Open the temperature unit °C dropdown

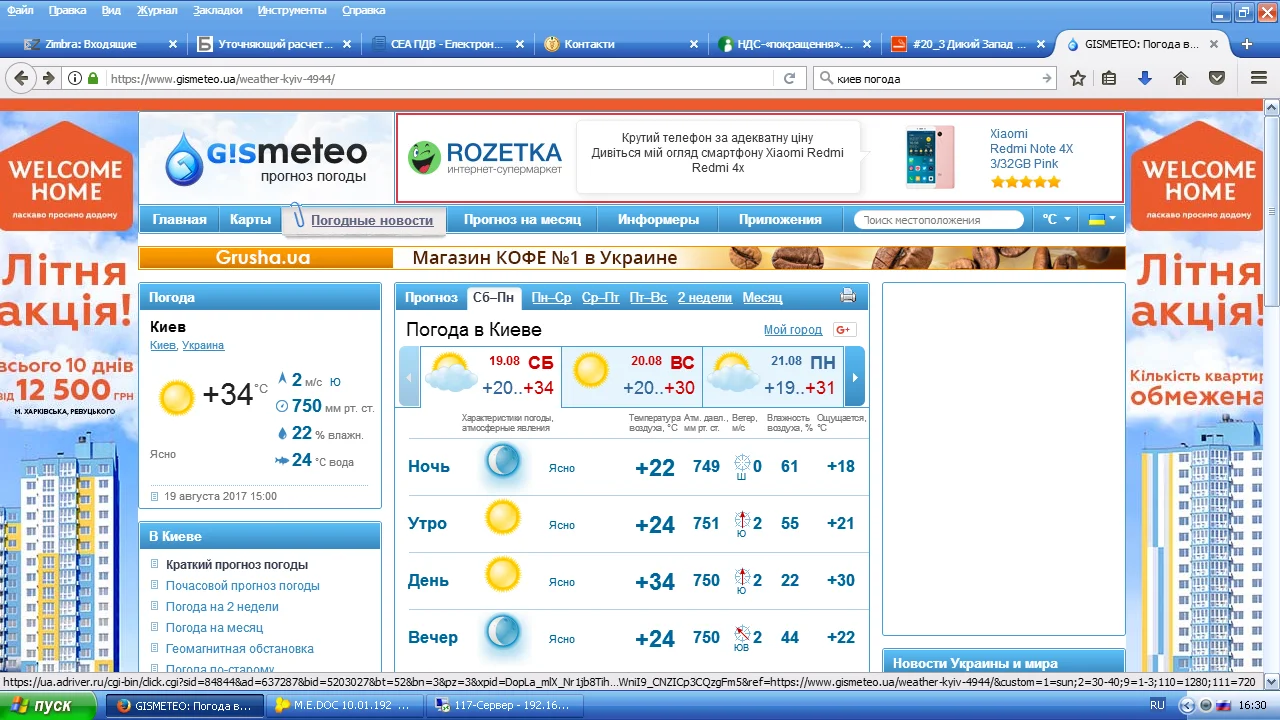tap(1056, 220)
